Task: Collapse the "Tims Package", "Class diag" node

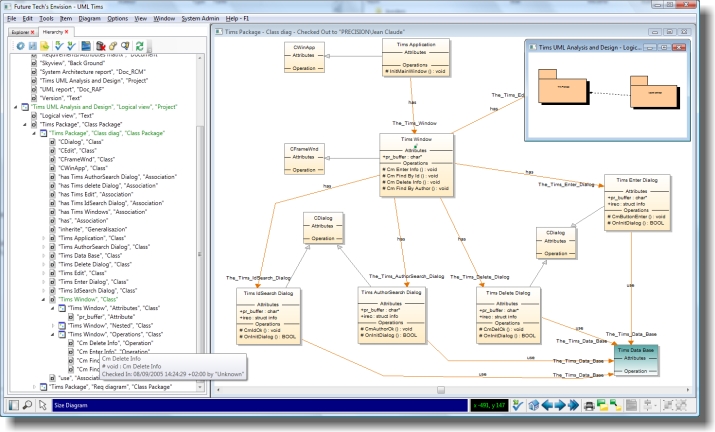Action: point(34,133)
